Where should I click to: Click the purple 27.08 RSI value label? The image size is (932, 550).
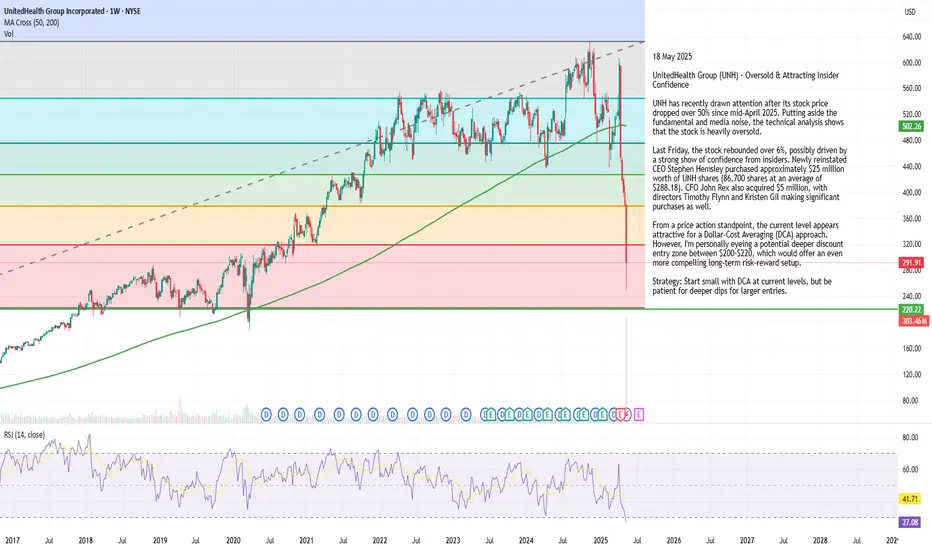point(910,522)
